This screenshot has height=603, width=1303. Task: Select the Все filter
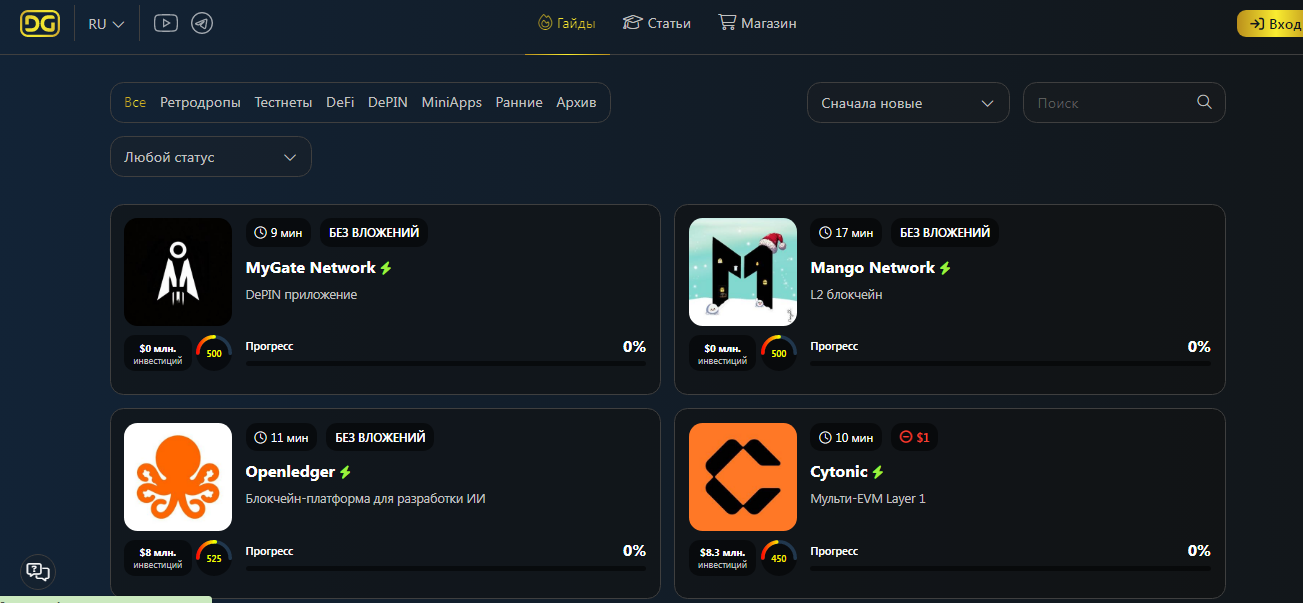pyautogui.click(x=135, y=102)
